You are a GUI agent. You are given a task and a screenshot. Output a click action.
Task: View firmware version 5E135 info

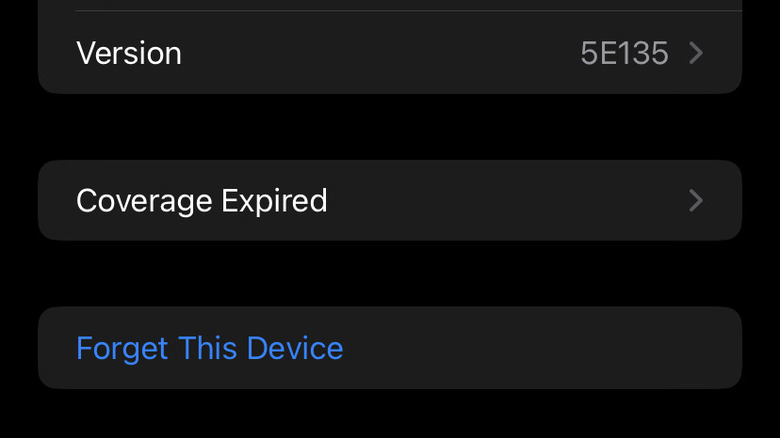click(624, 53)
